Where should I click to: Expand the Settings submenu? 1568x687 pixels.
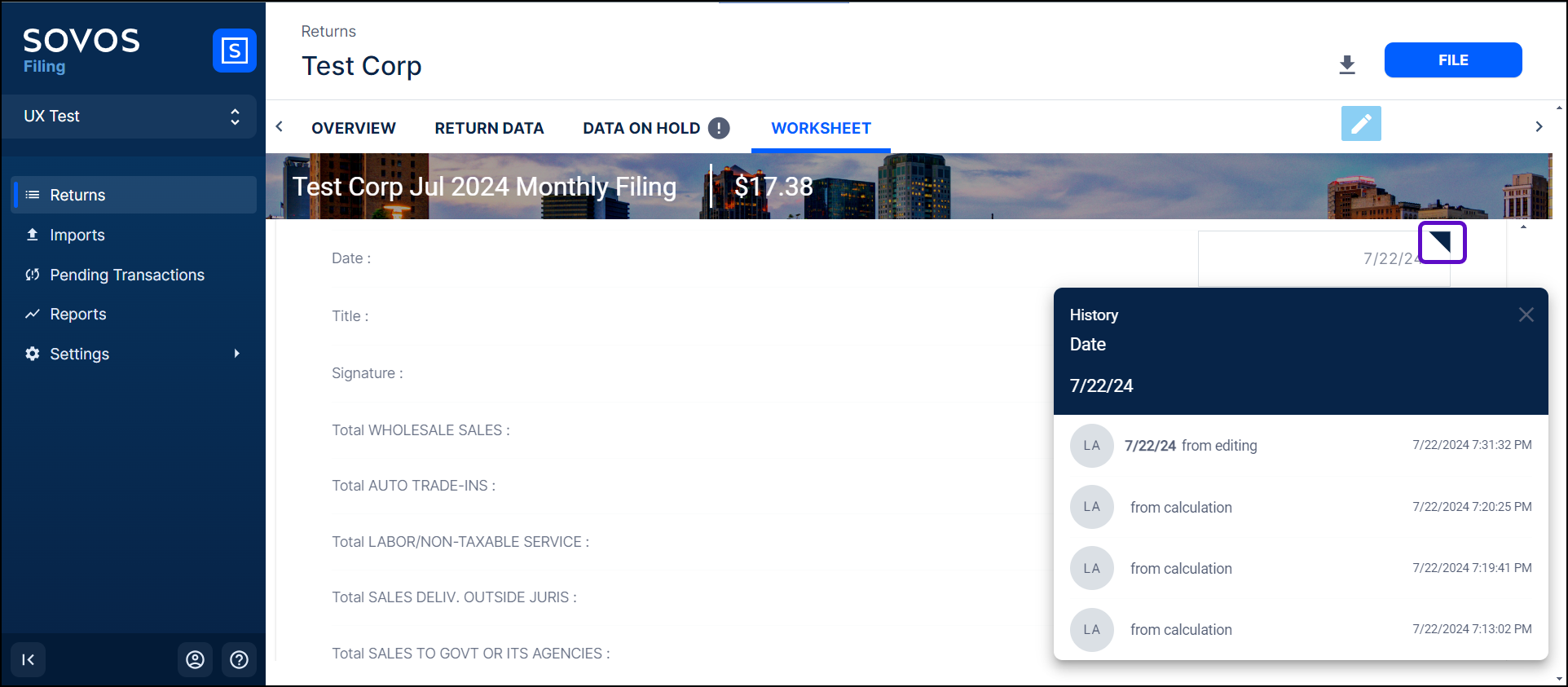tap(236, 354)
